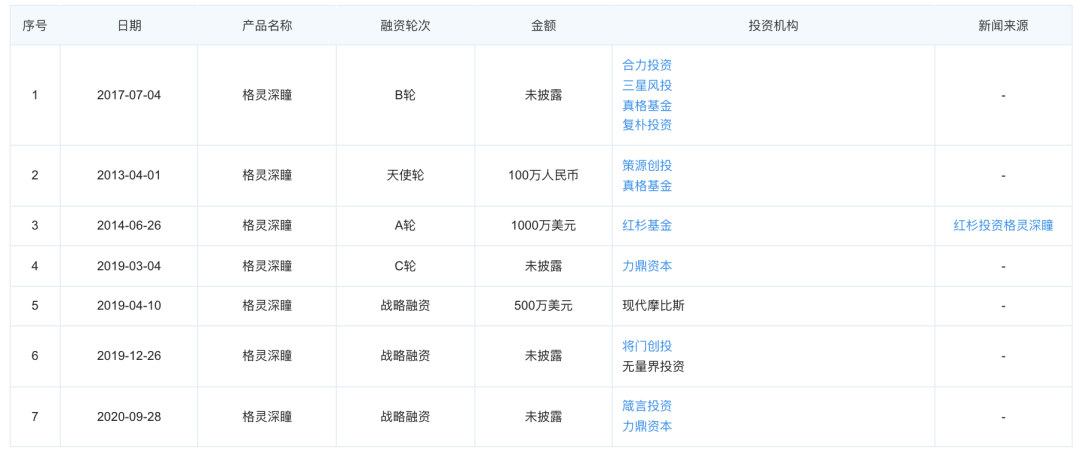The width and height of the screenshot is (1080, 458).
Task: Open the 三星风投 investor link
Action: pos(647,85)
